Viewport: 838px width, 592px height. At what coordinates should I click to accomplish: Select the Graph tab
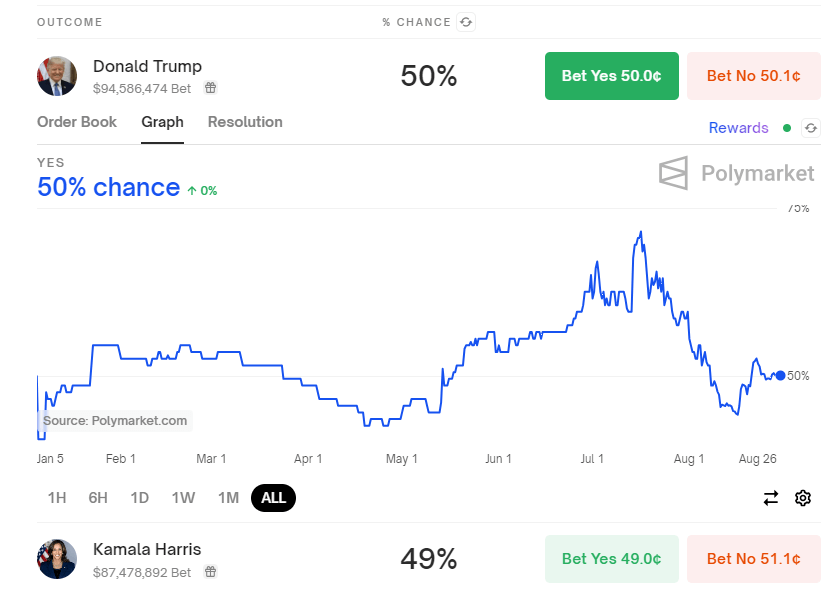click(162, 122)
